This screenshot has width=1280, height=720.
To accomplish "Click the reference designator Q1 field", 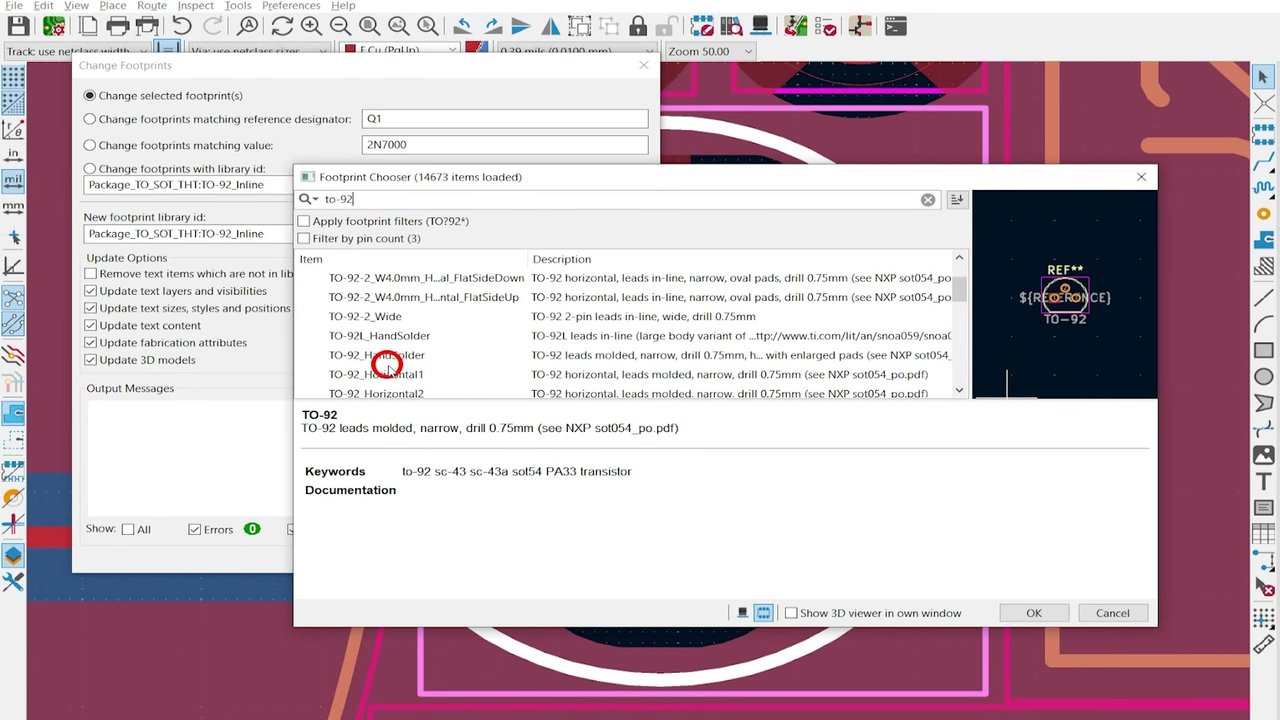I will (505, 119).
